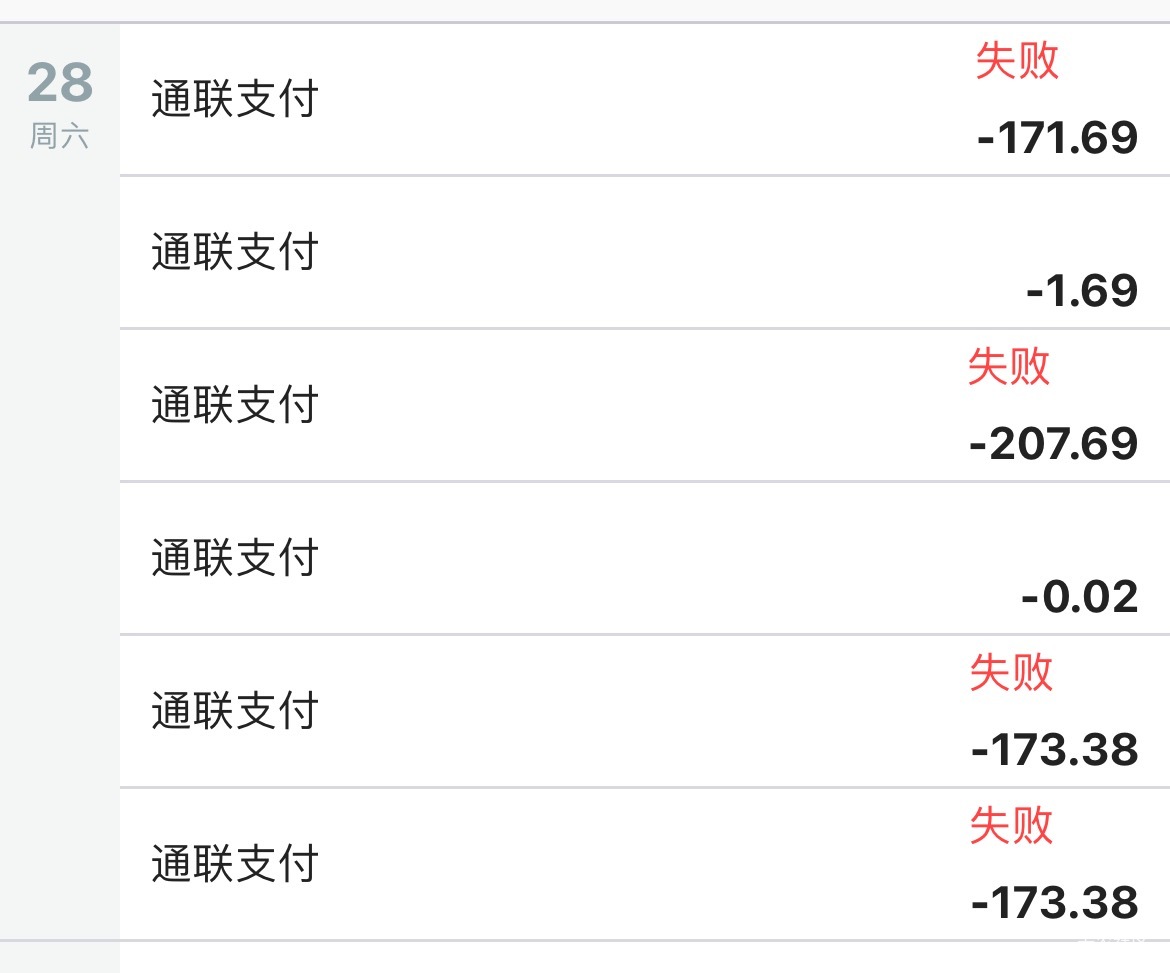Open 通联支付 label of the upper -173.38 row
The height and width of the screenshot is (973, 1170).
pyautogui.click(x=234, y=711)
